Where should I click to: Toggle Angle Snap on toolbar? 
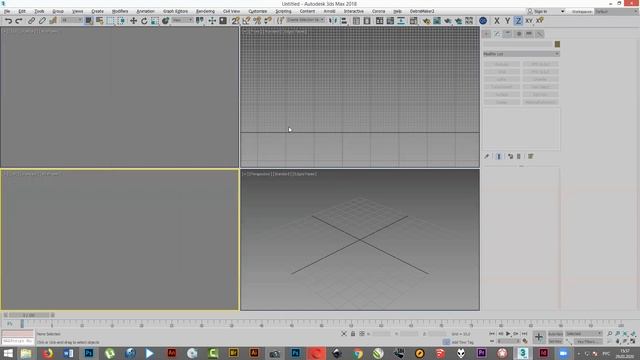click(246, 20)
